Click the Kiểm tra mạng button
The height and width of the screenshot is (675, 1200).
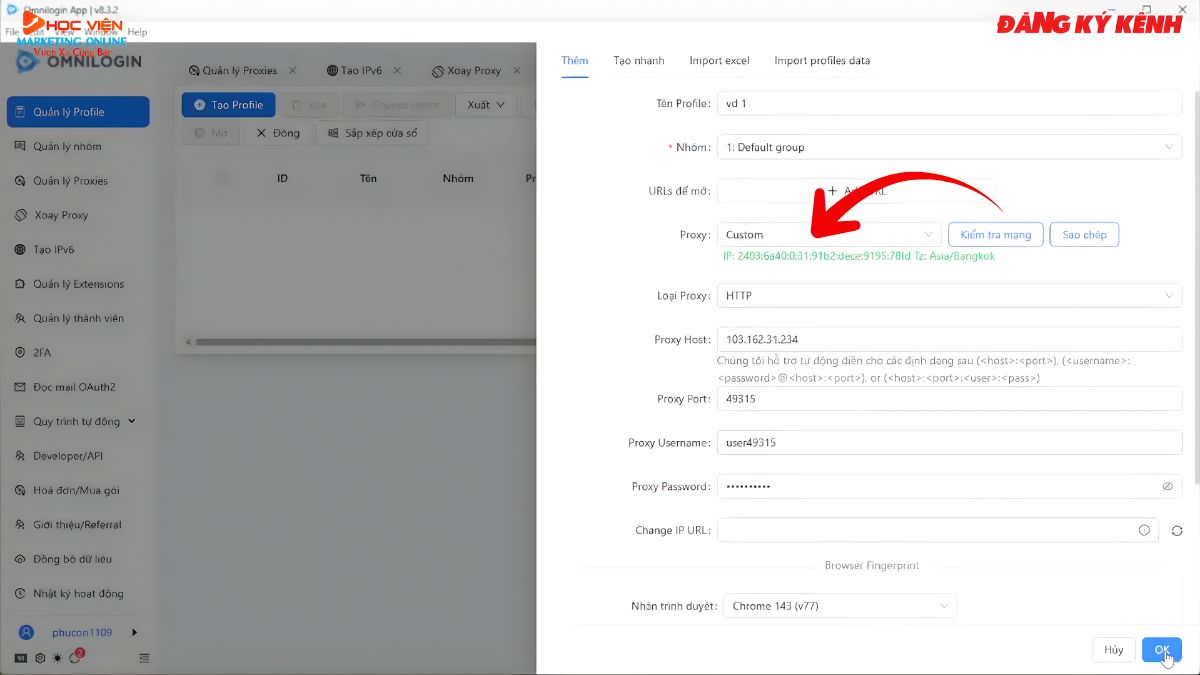(x=995, y=235)
